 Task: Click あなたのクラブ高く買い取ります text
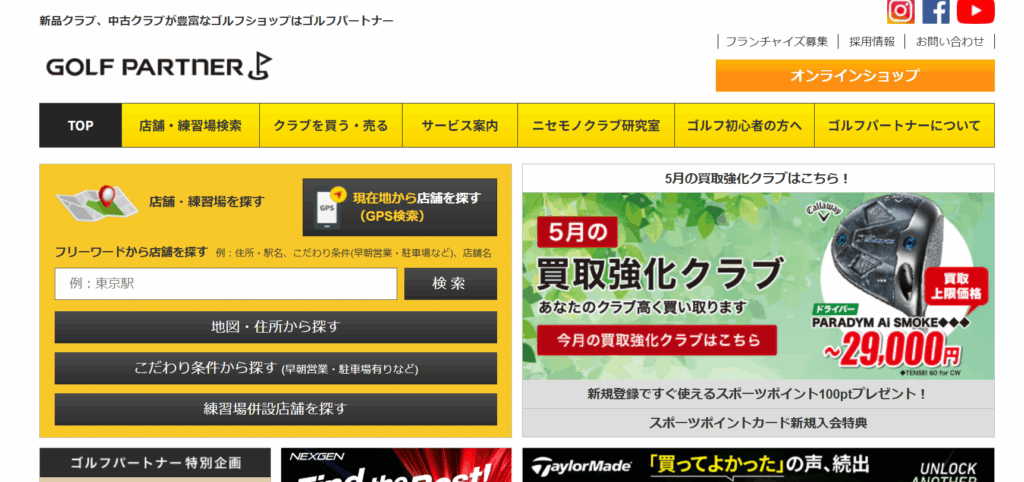point(643,306)
